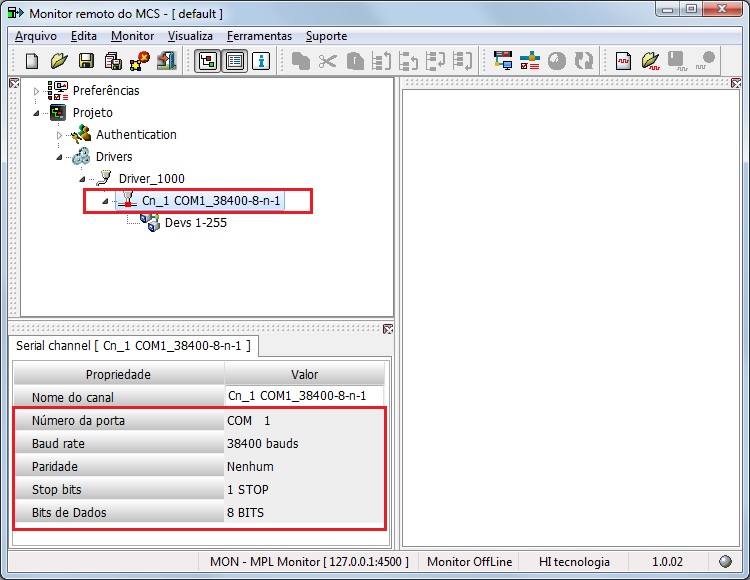750x580 pixels.
Task: Click the New file toolbar icon
Action: [32, 61]
